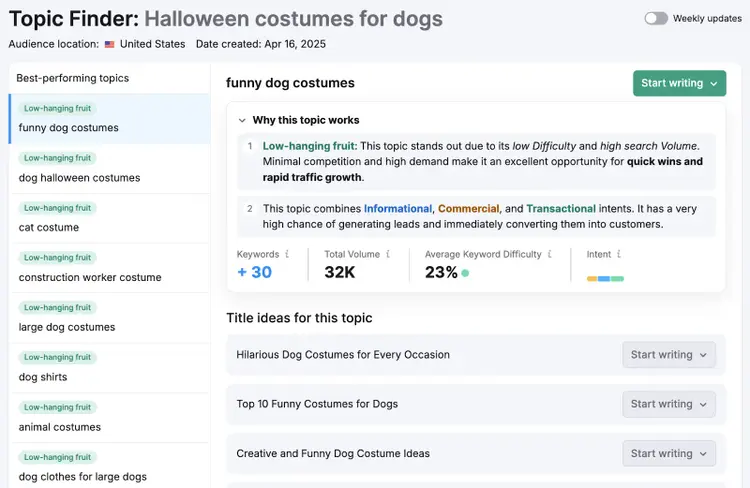Screen dimensions: 750x488
Task: Click the 'Date created: Apr 16, 2025' text
Action: coord(261,44)
